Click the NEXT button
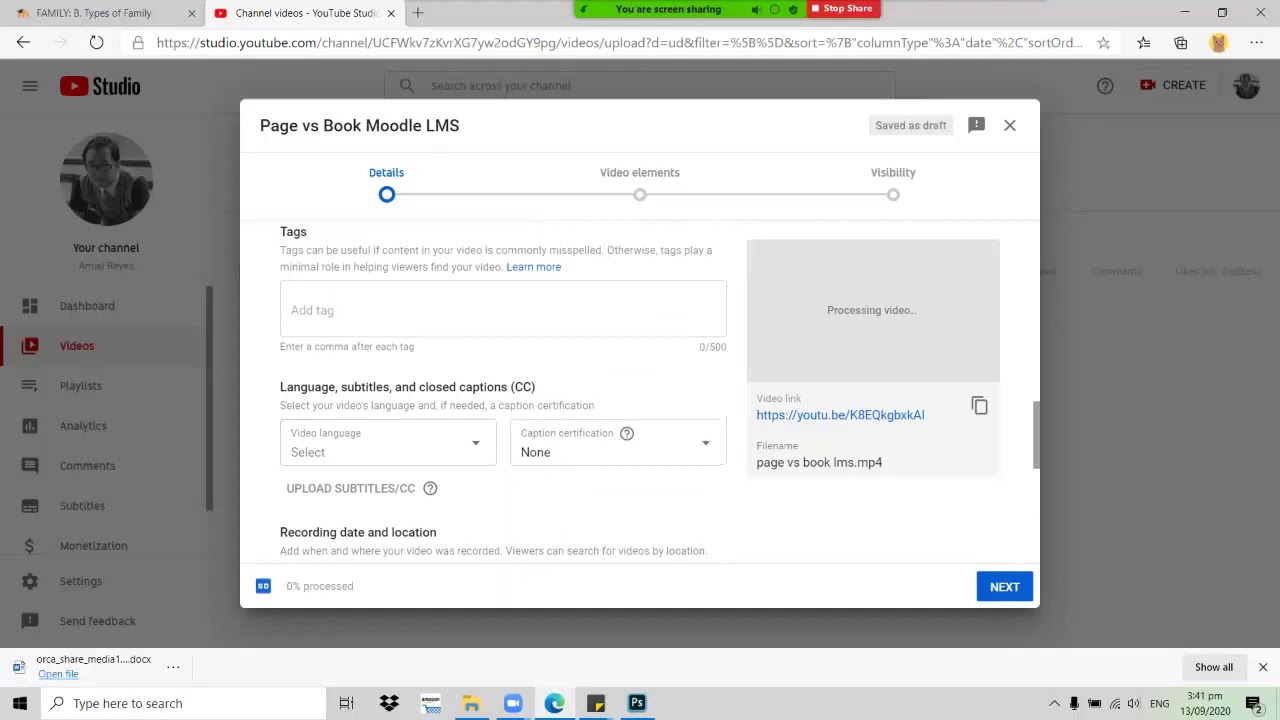The image size is (1280, 720). coord(1005,587)
